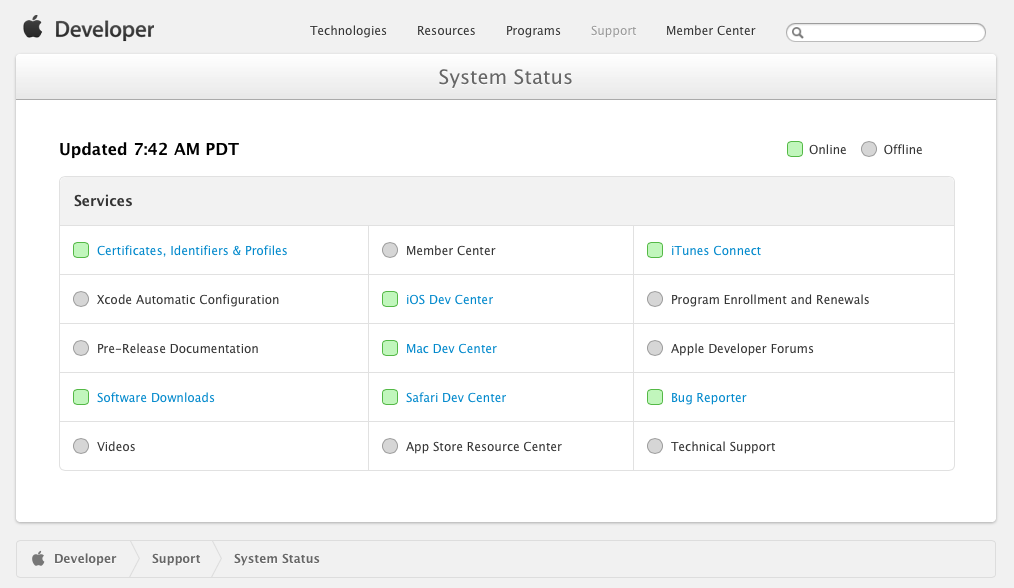
Task: Click the gray status icon for Apple Developer Forums
Action: click(655, 349)
